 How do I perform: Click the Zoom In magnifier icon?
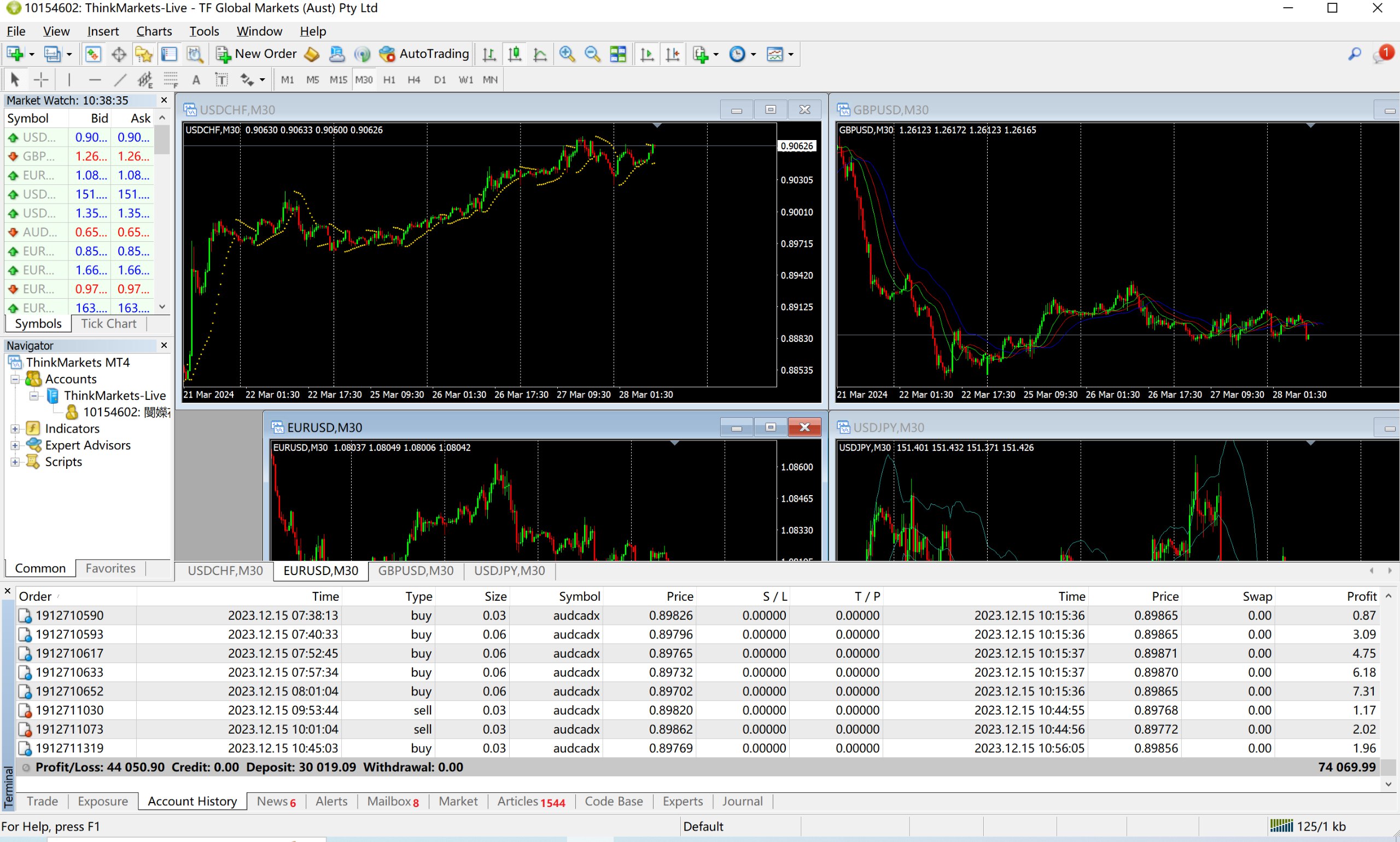click(x=567, y=54)
